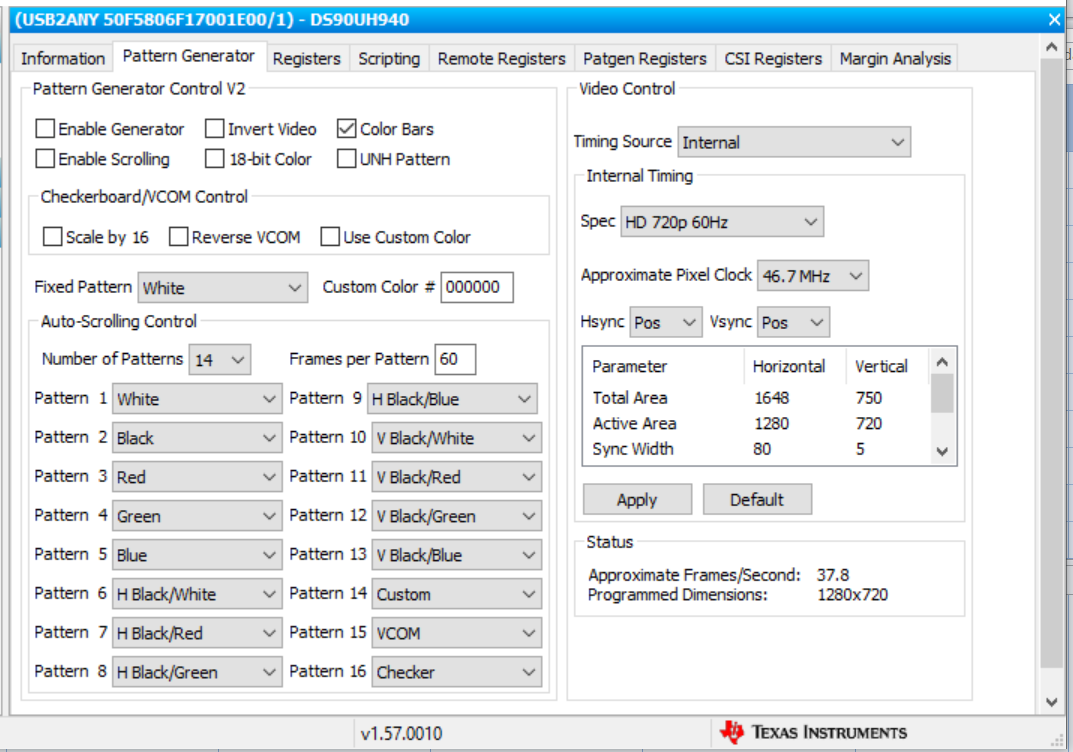Toggle Enable Generator checkbox
The image size is (1073, 752).
coord(45,129)
